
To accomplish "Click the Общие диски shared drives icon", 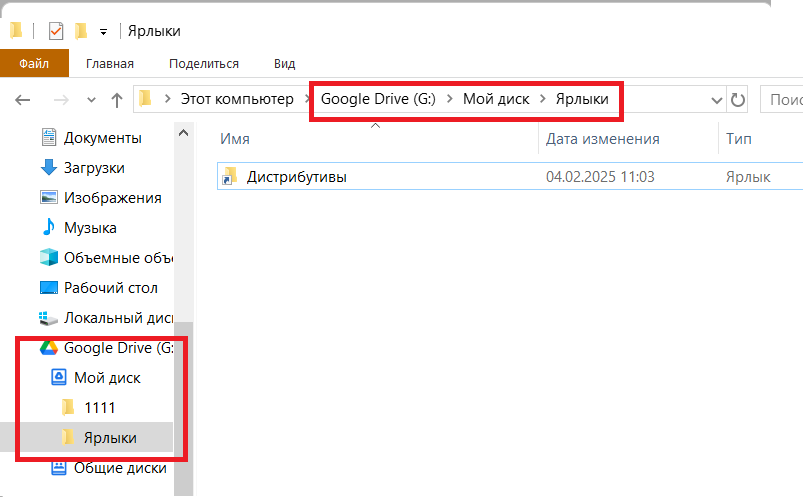I will tap(59, 468).
